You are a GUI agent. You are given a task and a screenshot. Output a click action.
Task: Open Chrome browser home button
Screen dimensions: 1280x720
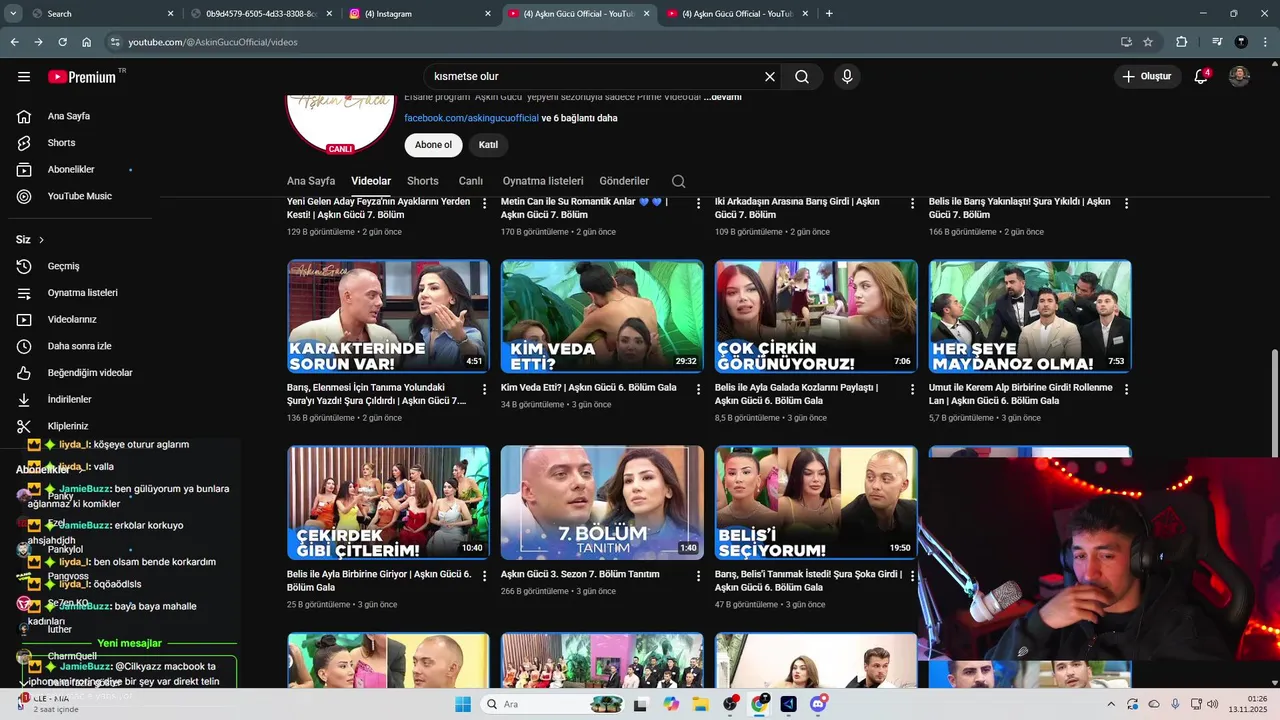[86, 42]
